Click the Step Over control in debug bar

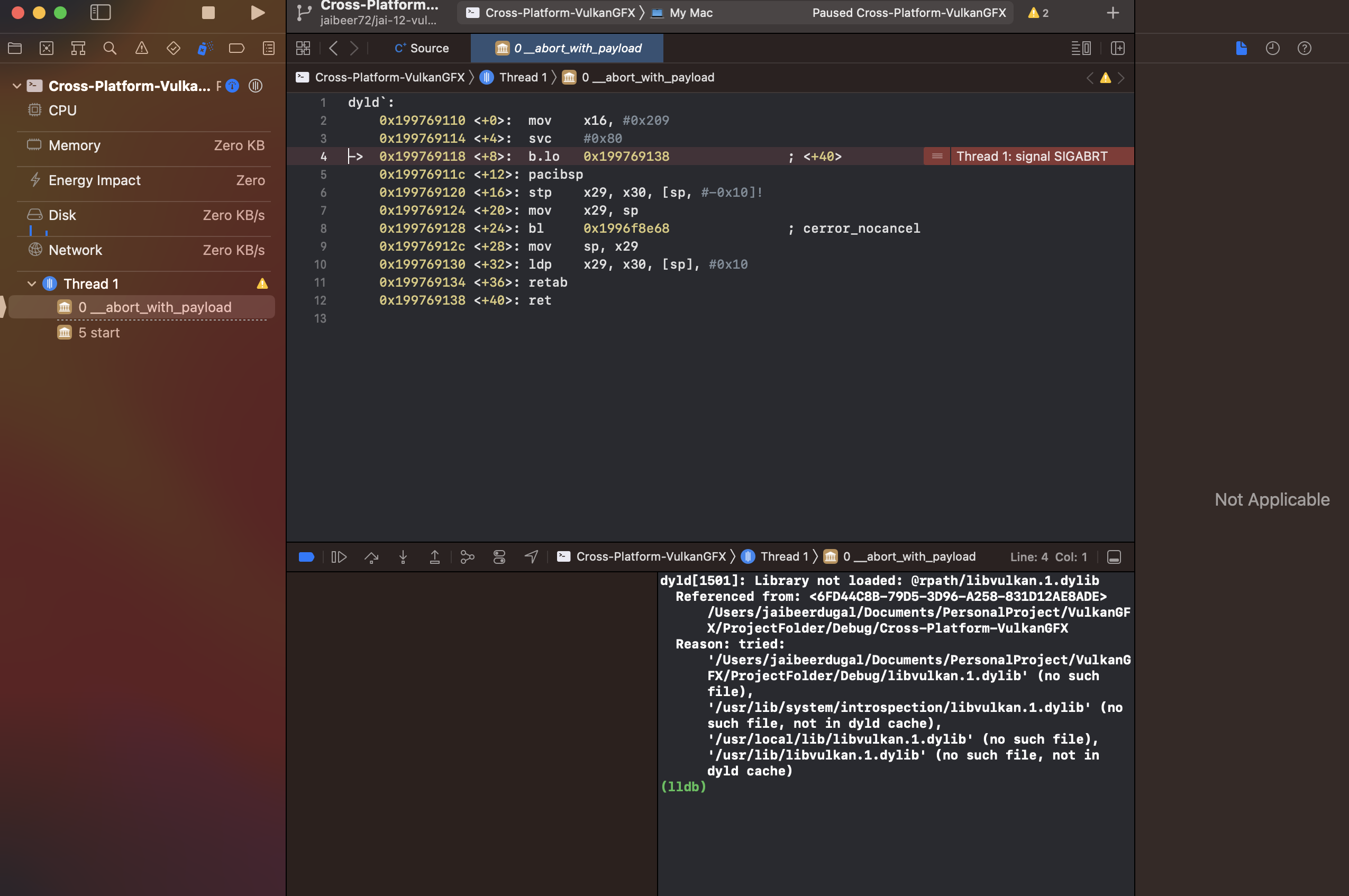371,556
